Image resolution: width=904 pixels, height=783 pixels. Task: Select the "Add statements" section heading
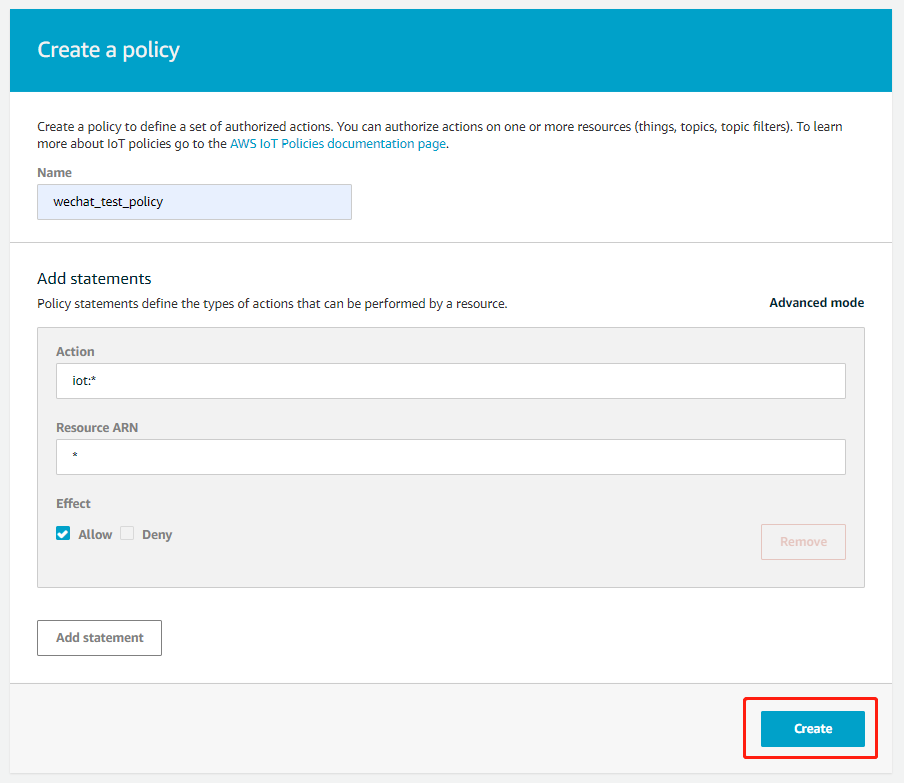click(94, 279)
